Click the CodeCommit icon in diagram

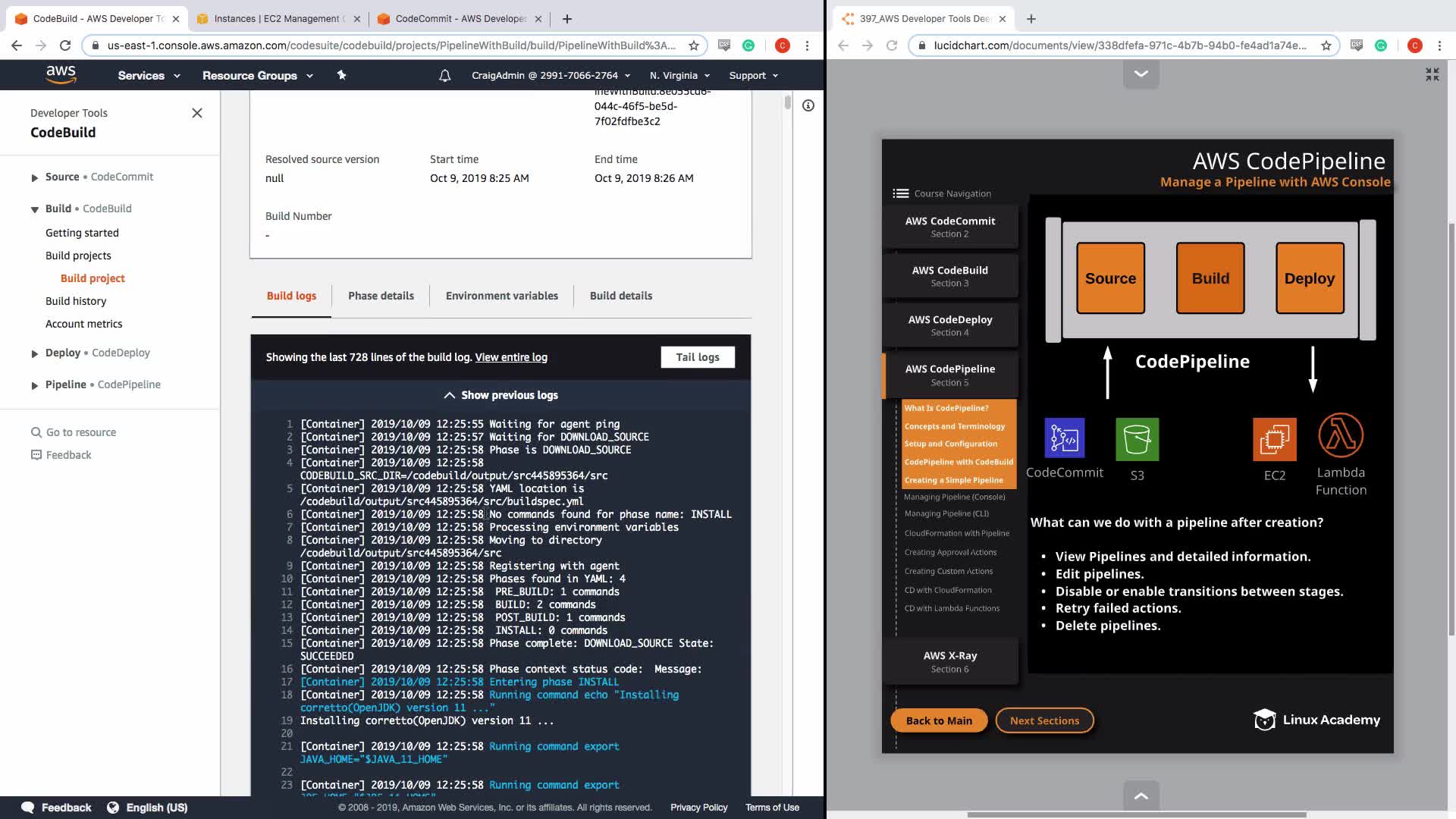tap(1064, 438)
